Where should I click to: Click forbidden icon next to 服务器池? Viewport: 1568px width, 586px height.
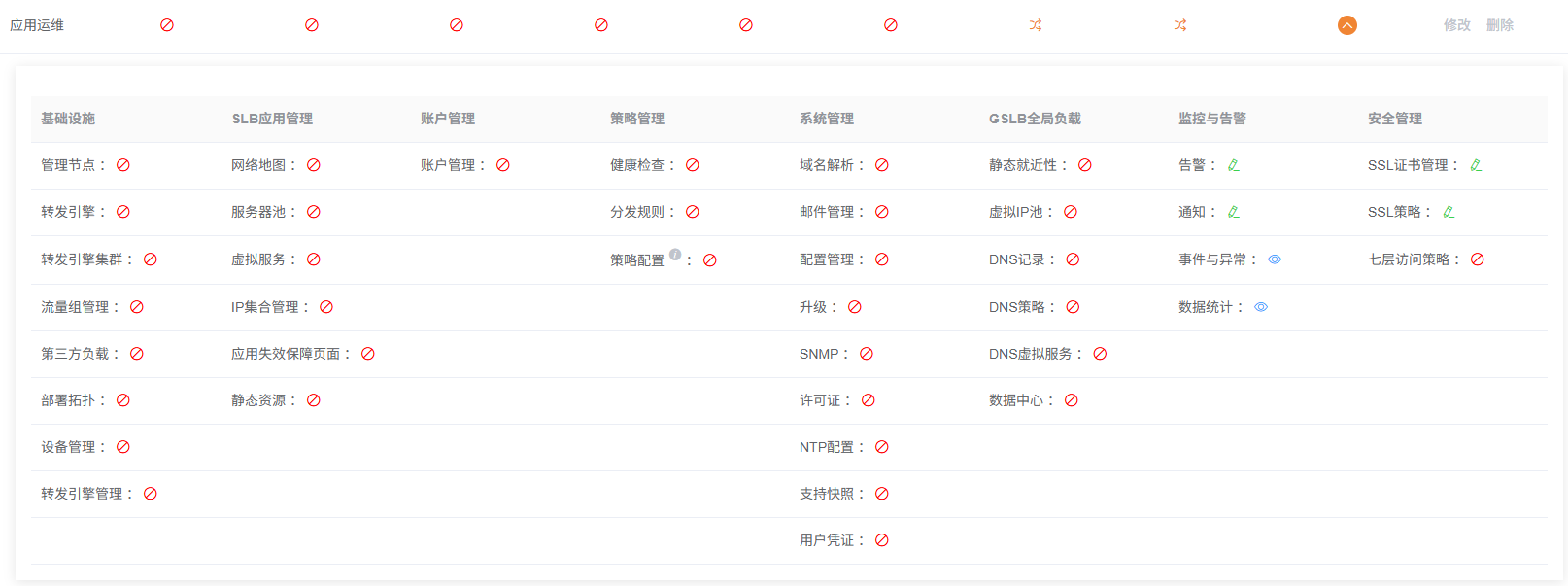pos(314,212)
